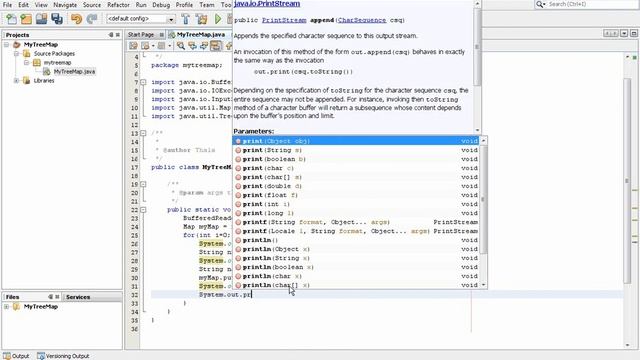Click the Save All toolbar icon
The height and width of the screenshot is (360, 640).
pos(57,19)
